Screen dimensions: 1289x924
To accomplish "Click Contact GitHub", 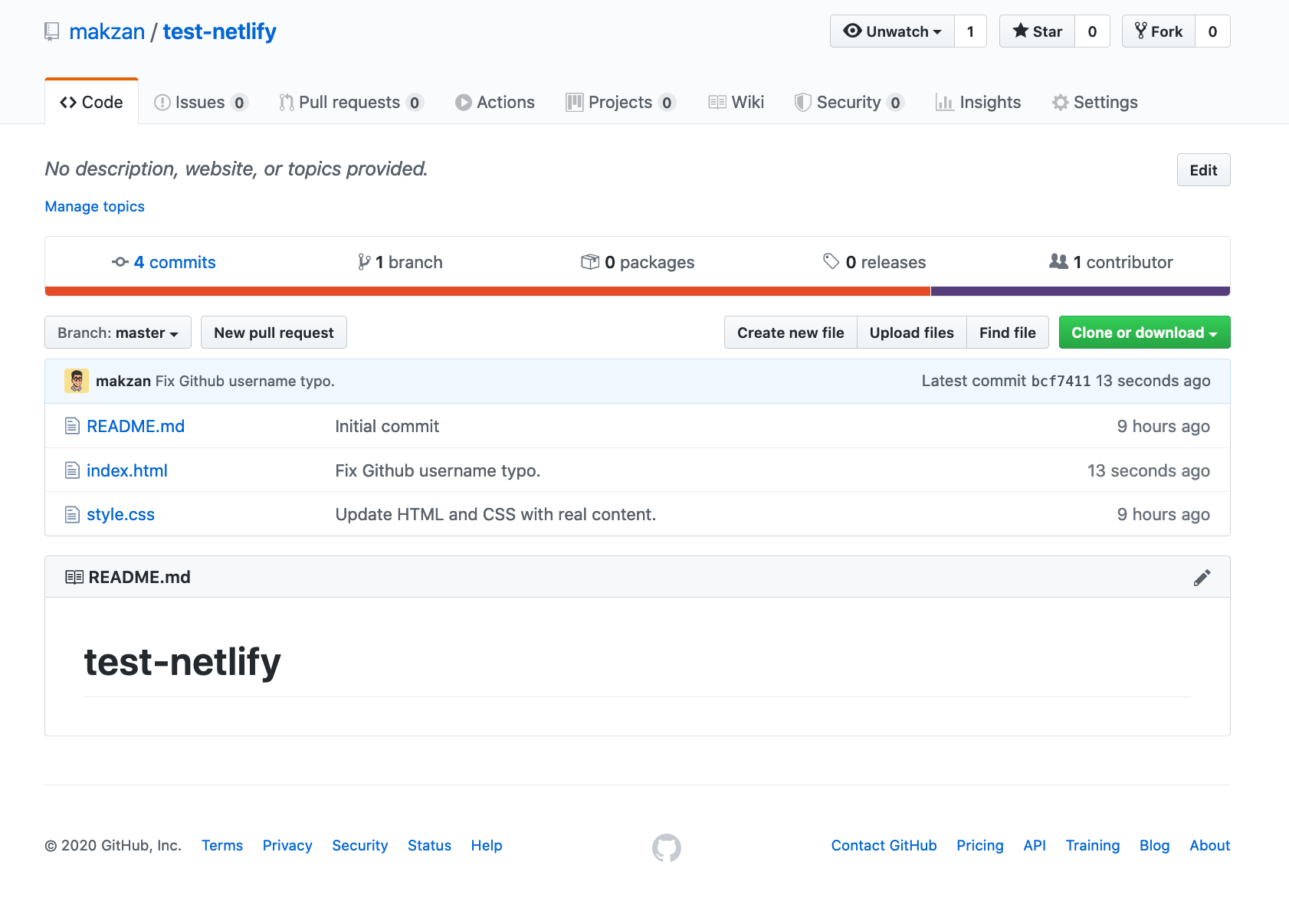I will (x=884, y=845).
